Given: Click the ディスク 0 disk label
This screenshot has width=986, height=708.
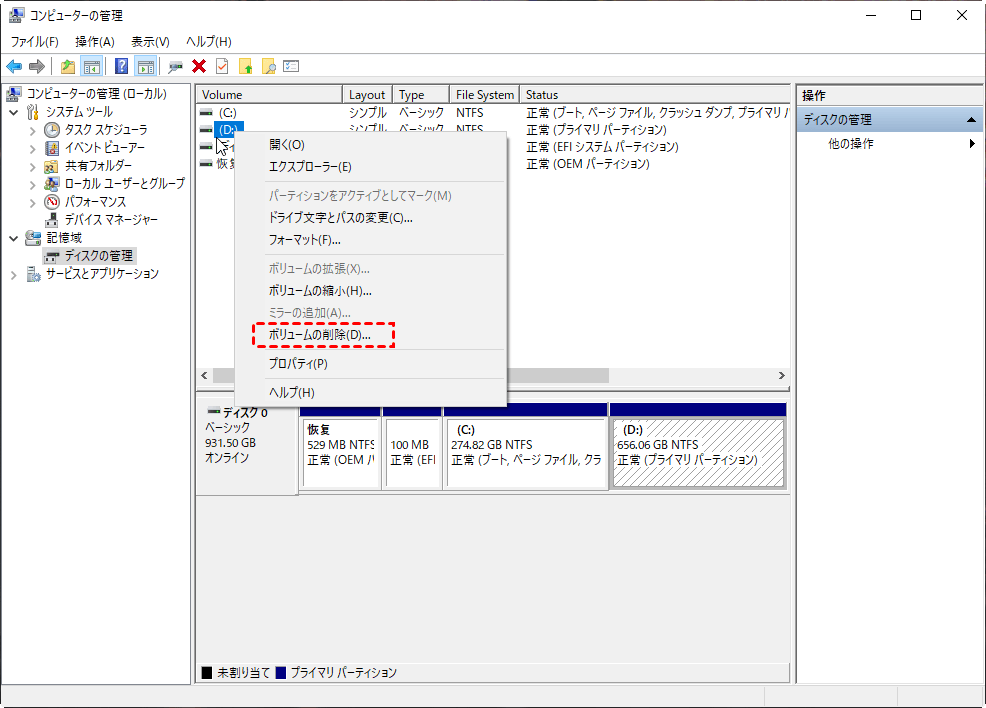Looking at the screenshot, I should tap(245, 413).
